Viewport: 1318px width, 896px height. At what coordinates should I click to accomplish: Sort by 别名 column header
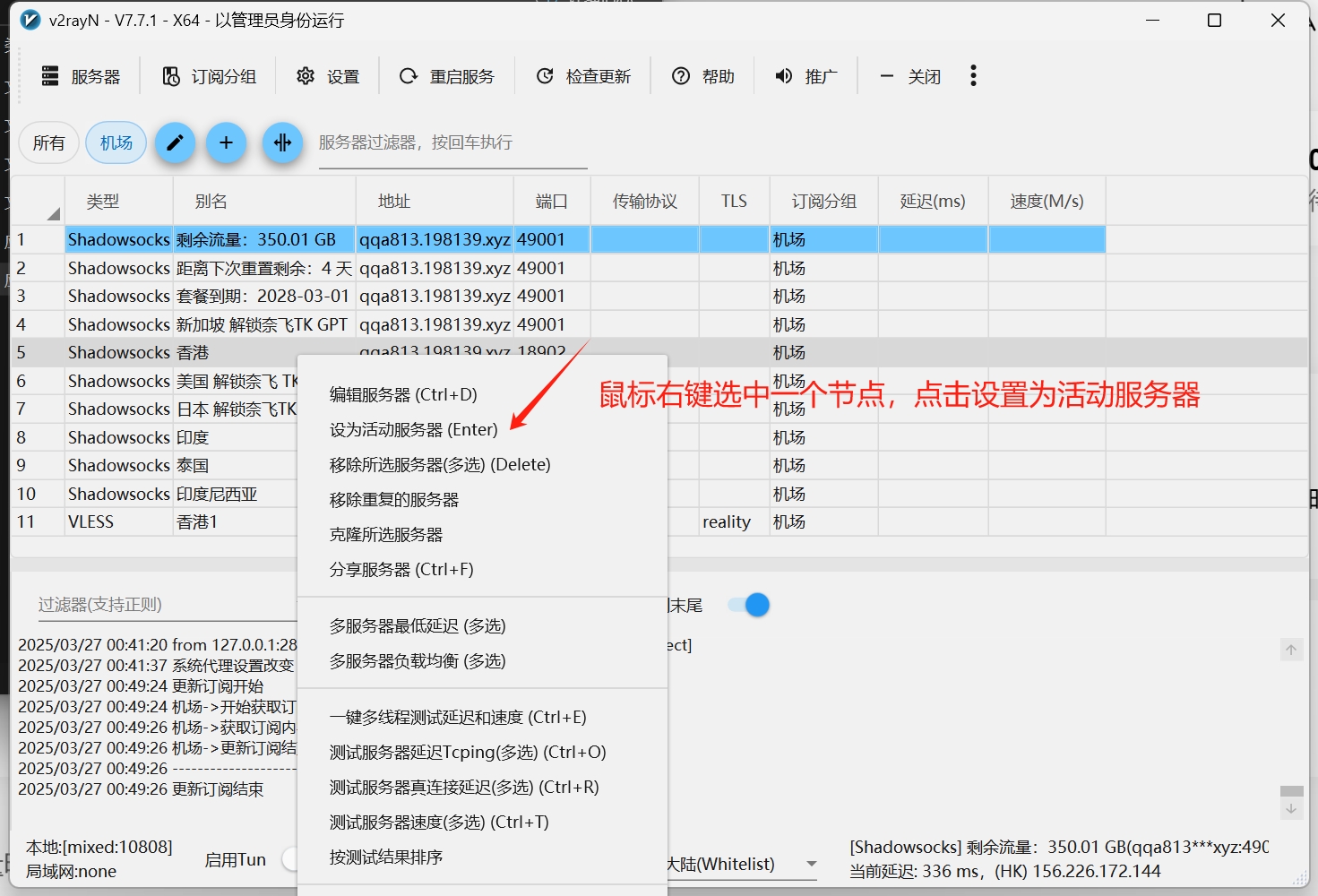click(263, 202)
